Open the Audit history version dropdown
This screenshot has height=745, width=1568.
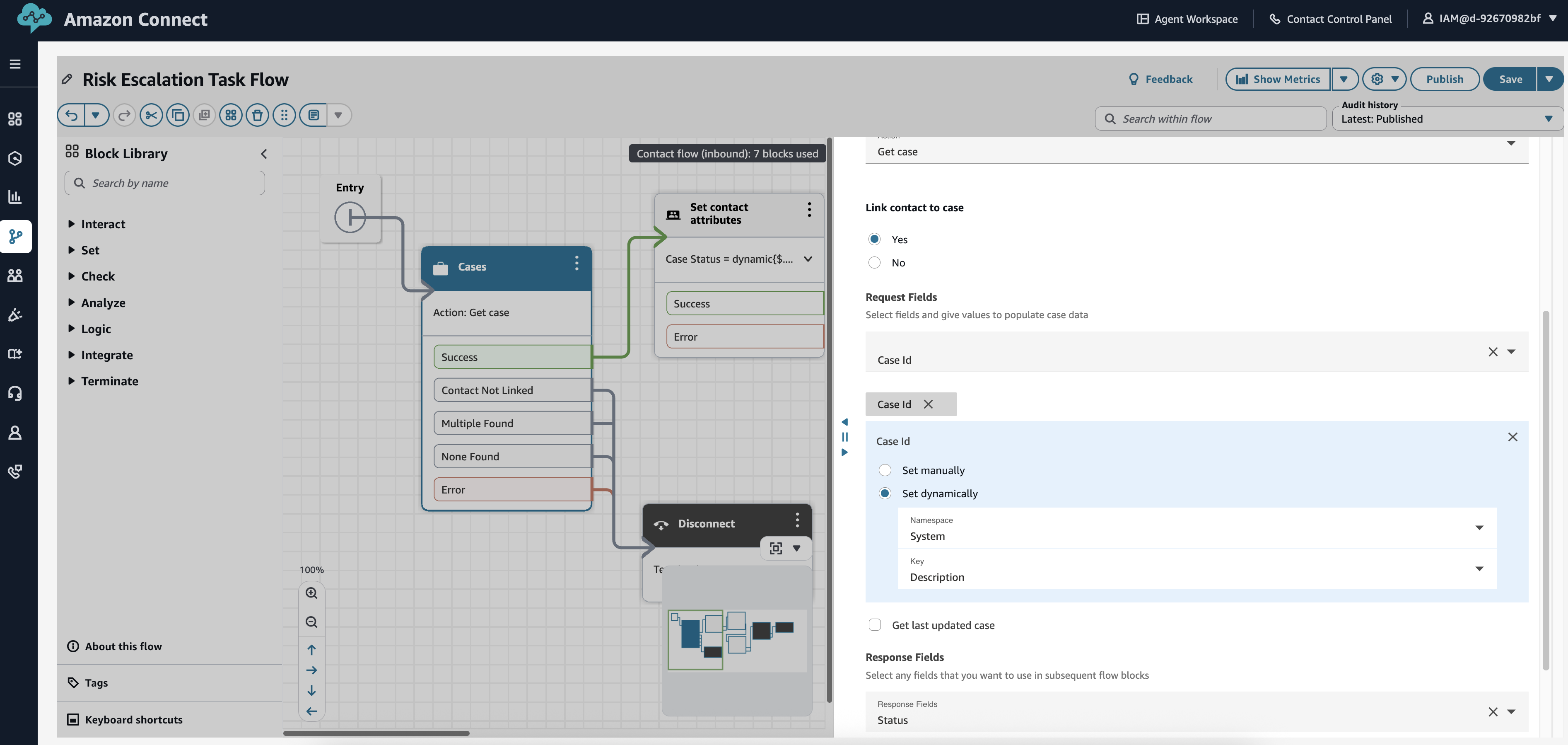coord(1549,119)
